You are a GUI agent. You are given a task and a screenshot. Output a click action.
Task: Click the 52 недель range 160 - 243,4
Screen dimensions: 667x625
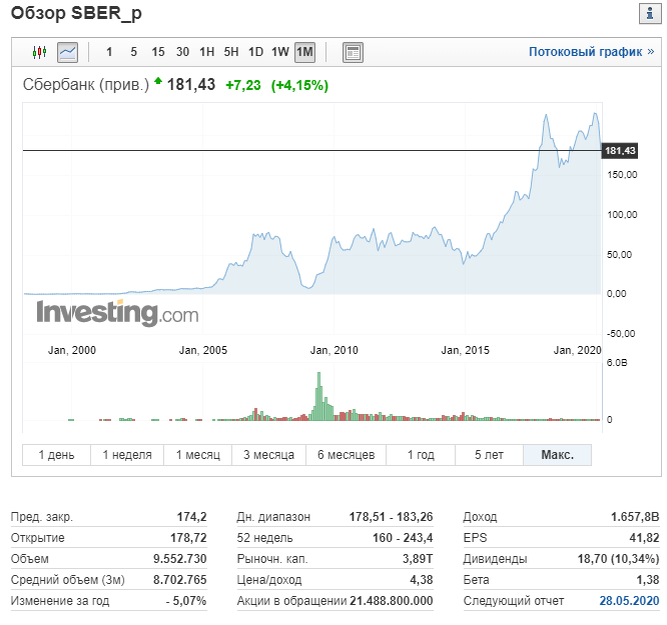click(x=402, y=538)
